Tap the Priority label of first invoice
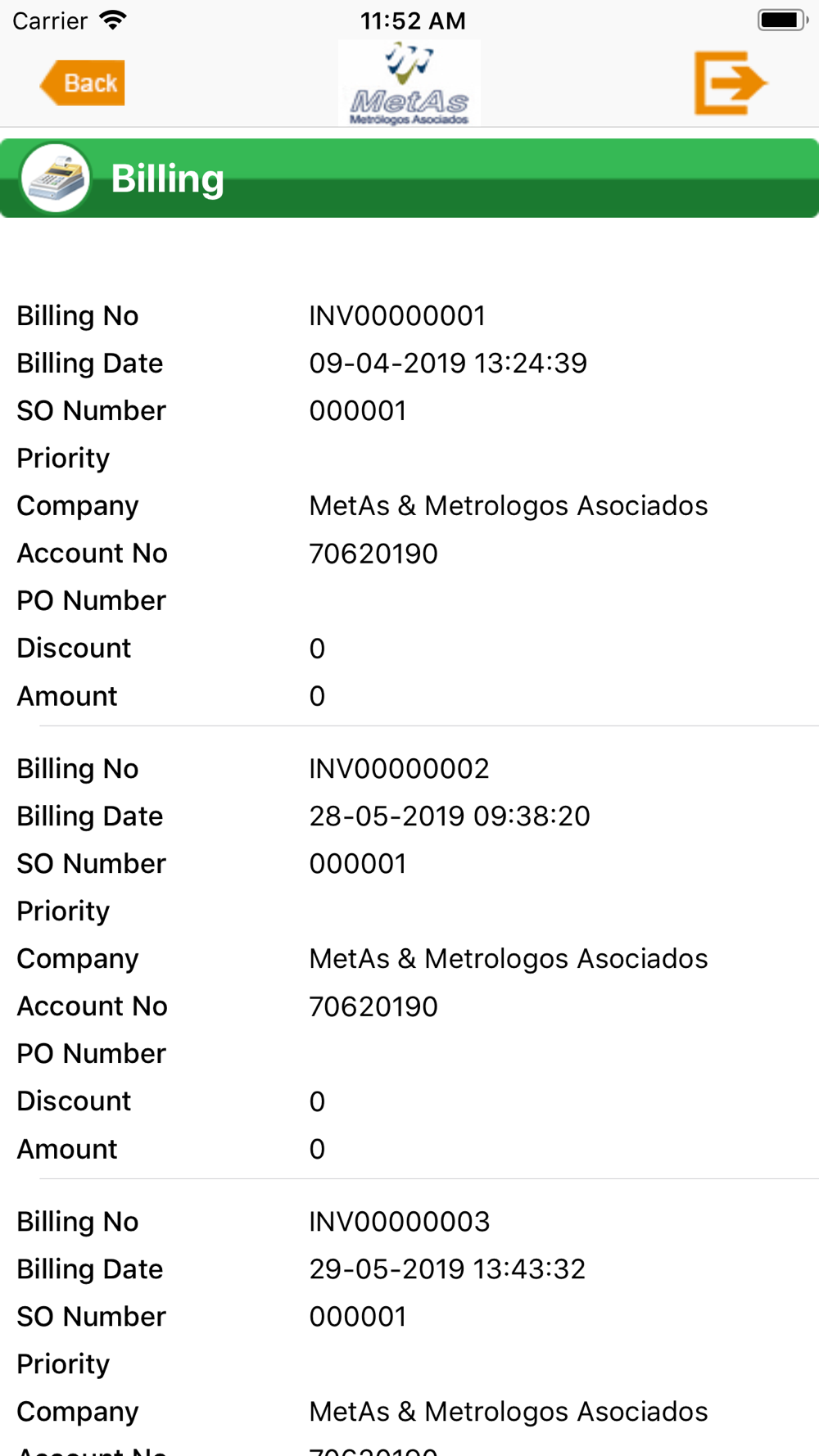This screenshot has width=819, height=1456. click(x=63, y=459)
